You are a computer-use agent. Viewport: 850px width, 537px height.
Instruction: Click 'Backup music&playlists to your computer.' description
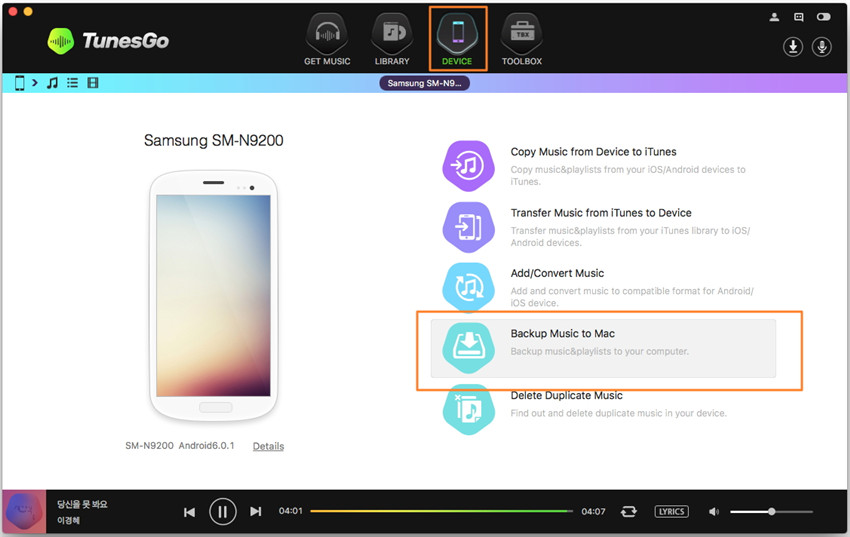pyautogui.click(x=600, y=351)
